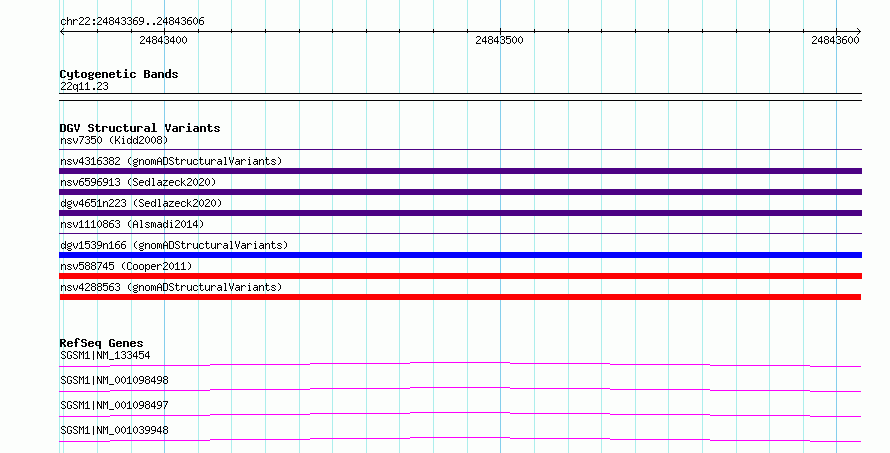Click the thin line for nsv1110863
This screenshot has height=453, width=890.
pyautogui.click(x=460, y=234)
